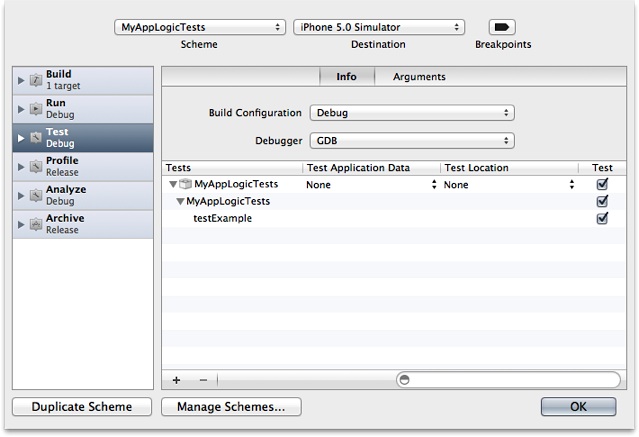Click the Duplicate Scheme button
Image resolution: width=639 pixels, height=437 pixels.
click(85, 407)
